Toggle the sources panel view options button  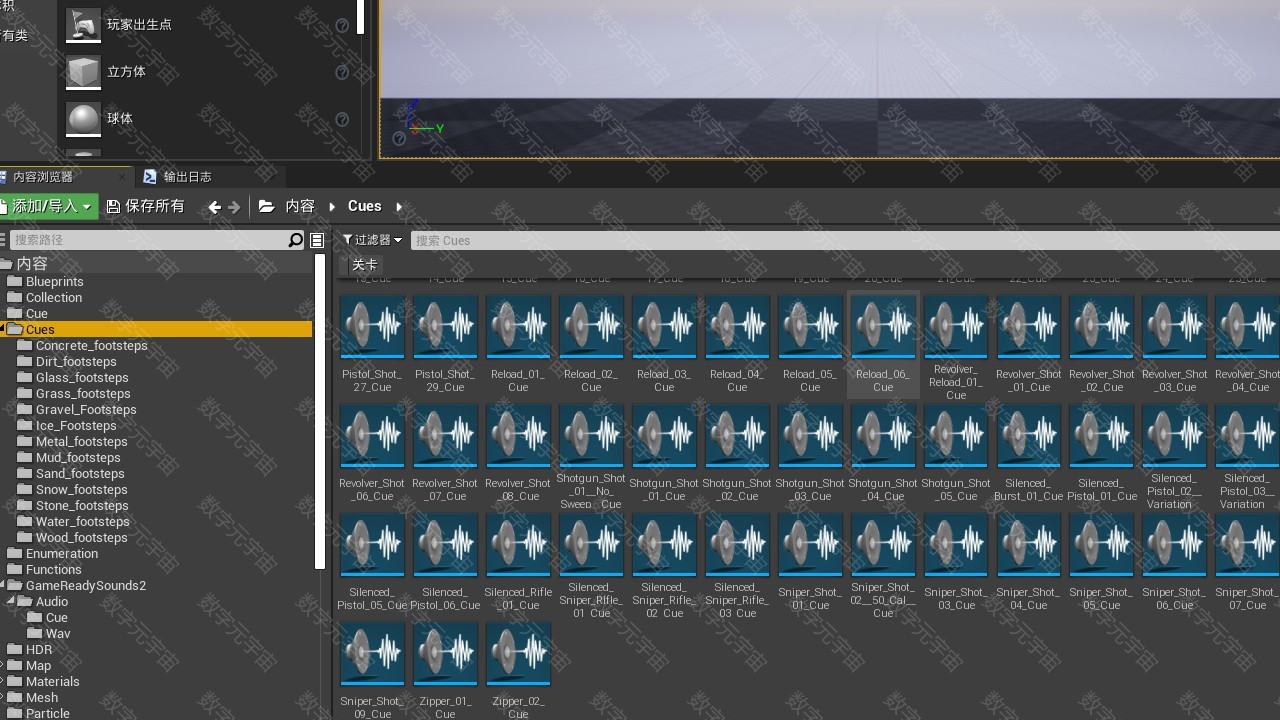(317, 240)
